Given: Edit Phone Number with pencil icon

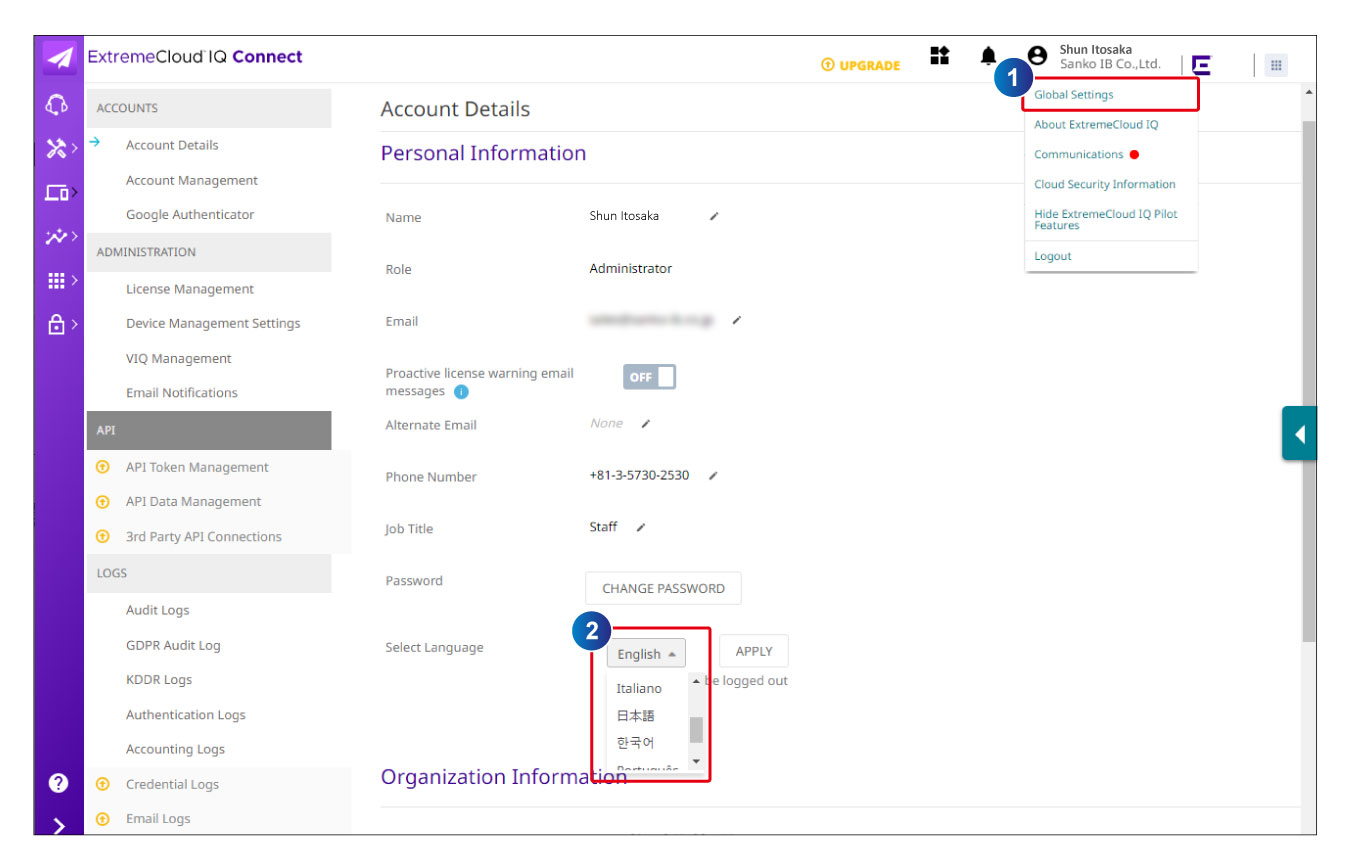Looking at the screenshot, I should tap(713, 476).
